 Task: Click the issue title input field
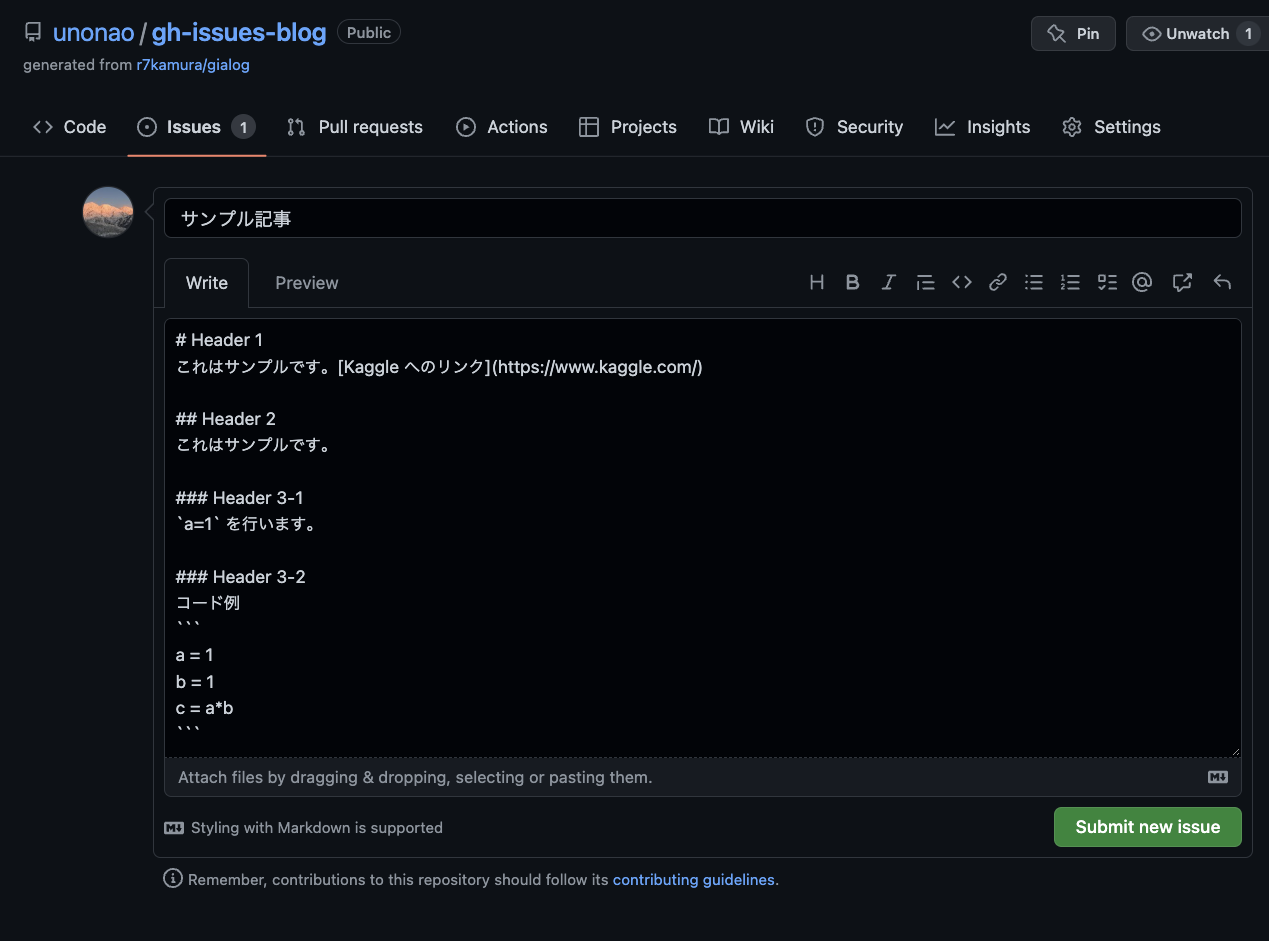coord(700,217)
